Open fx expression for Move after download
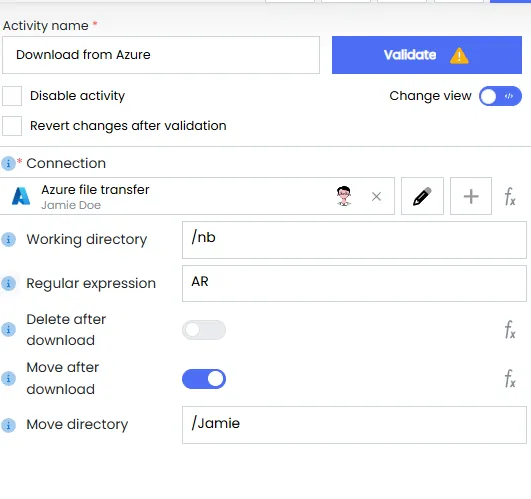 click(x=510, y=378)
